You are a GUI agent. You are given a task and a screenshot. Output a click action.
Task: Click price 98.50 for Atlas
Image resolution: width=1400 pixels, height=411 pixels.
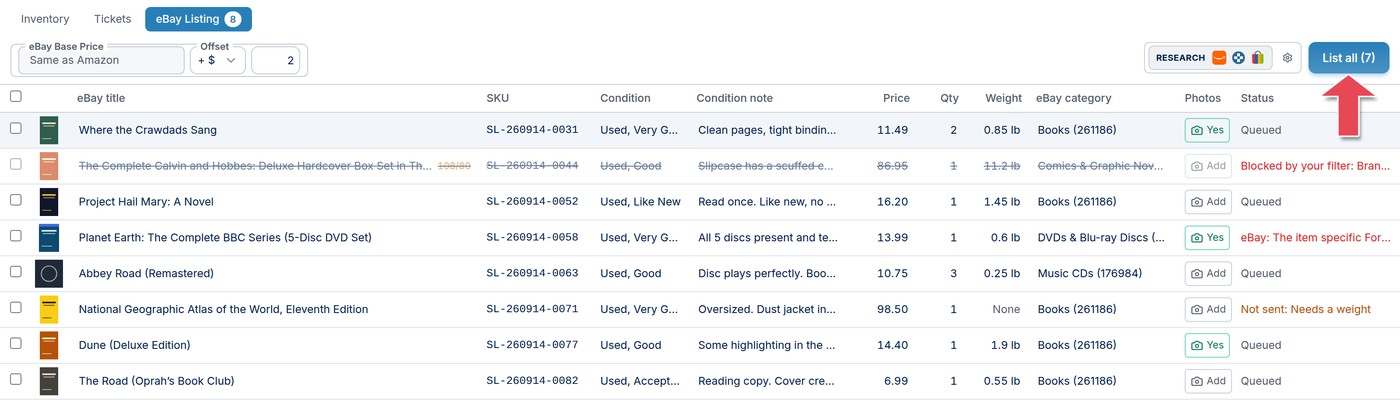(x=892, y=310)
